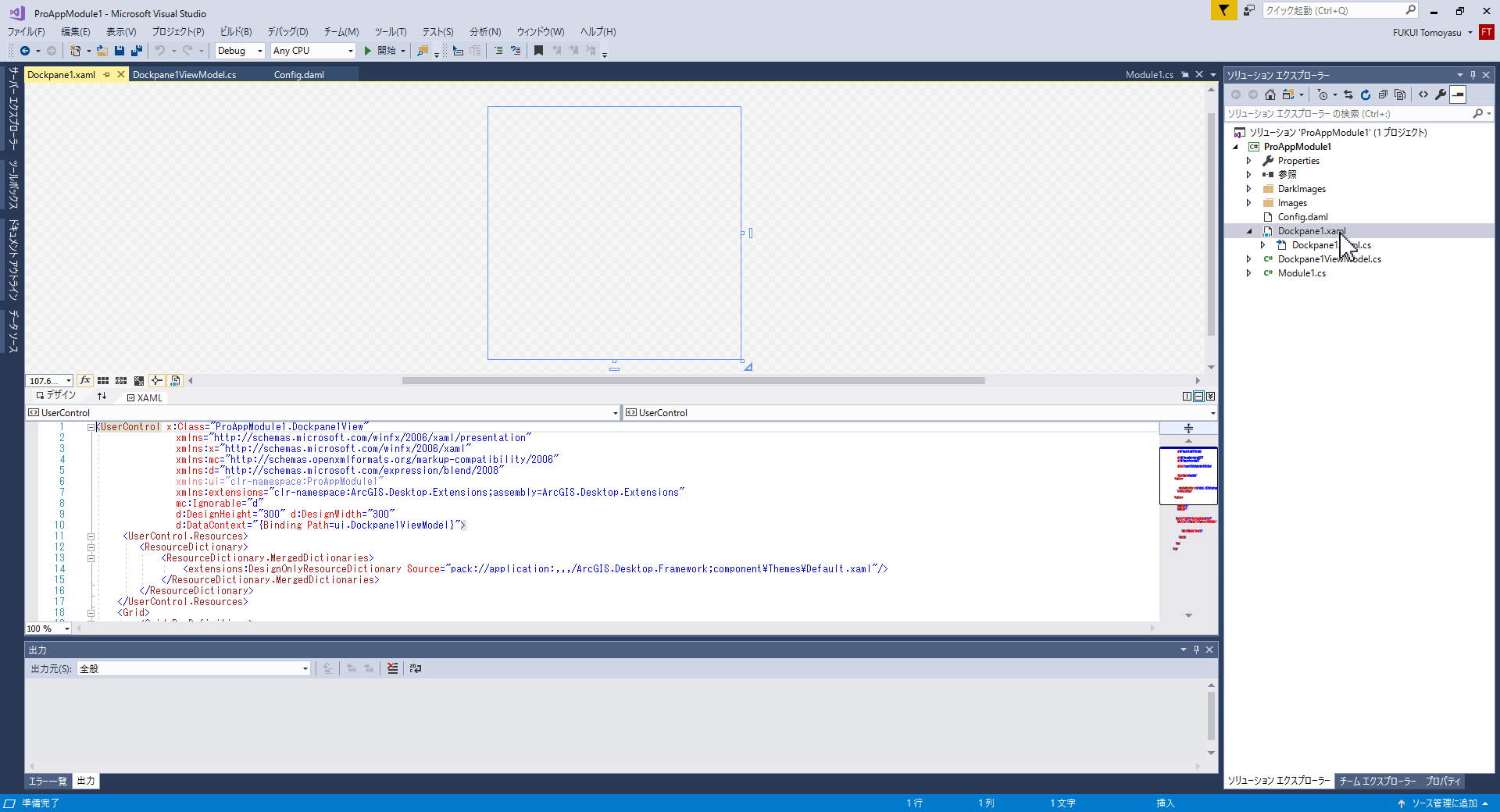Click the Switch Solution Explorer views icon
Image resolution: width=1500 pixels, height=812 pixels.
tap(1288, 94)
